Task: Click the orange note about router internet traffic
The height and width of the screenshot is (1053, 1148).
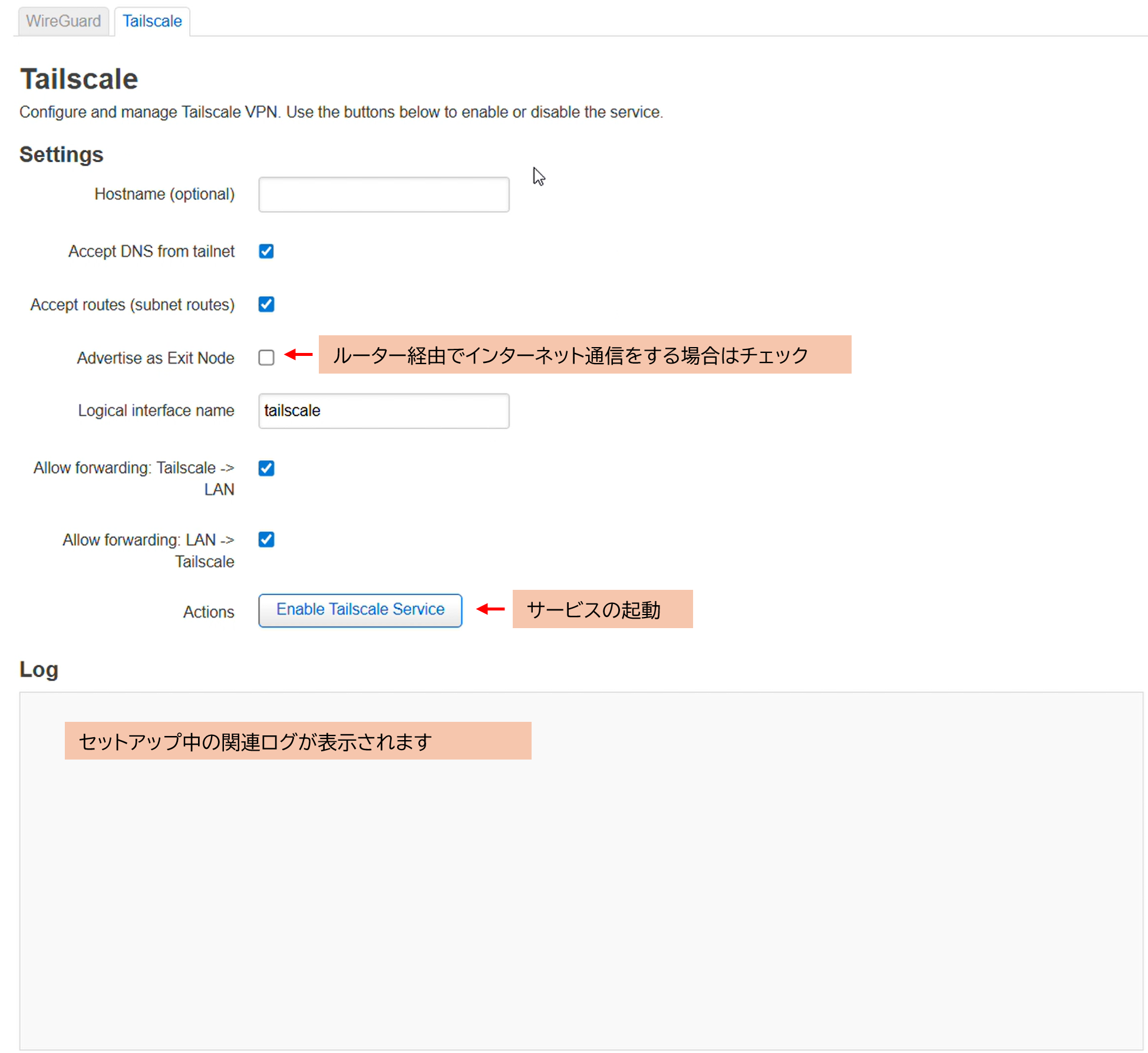Action: coord(585,355)
